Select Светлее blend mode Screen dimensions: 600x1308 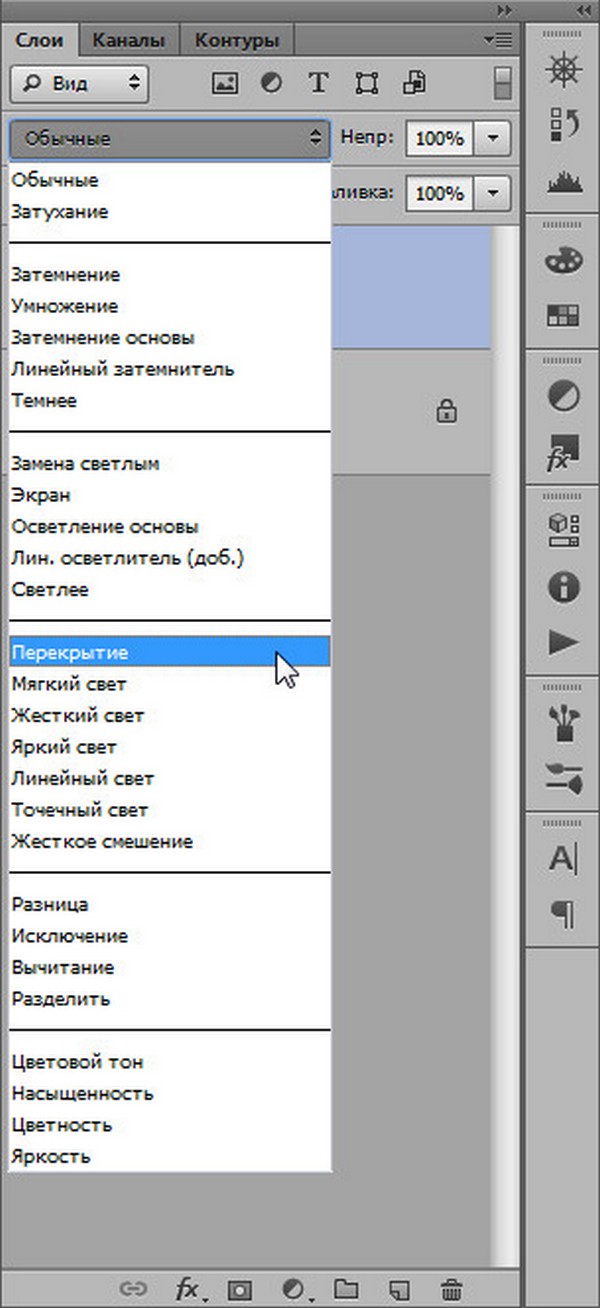169,589
